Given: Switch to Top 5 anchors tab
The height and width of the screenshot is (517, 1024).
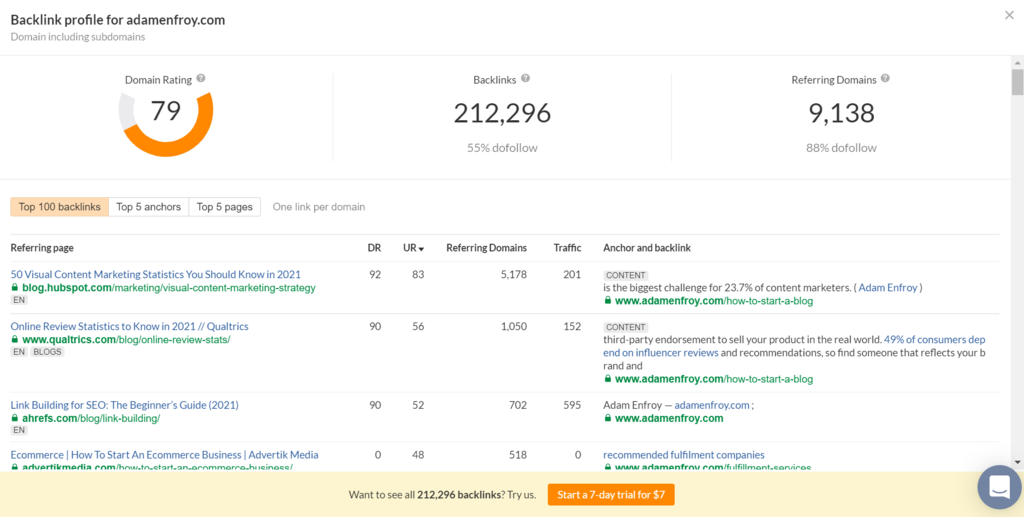Looking at the screenshot, I should tap(148, 207).
